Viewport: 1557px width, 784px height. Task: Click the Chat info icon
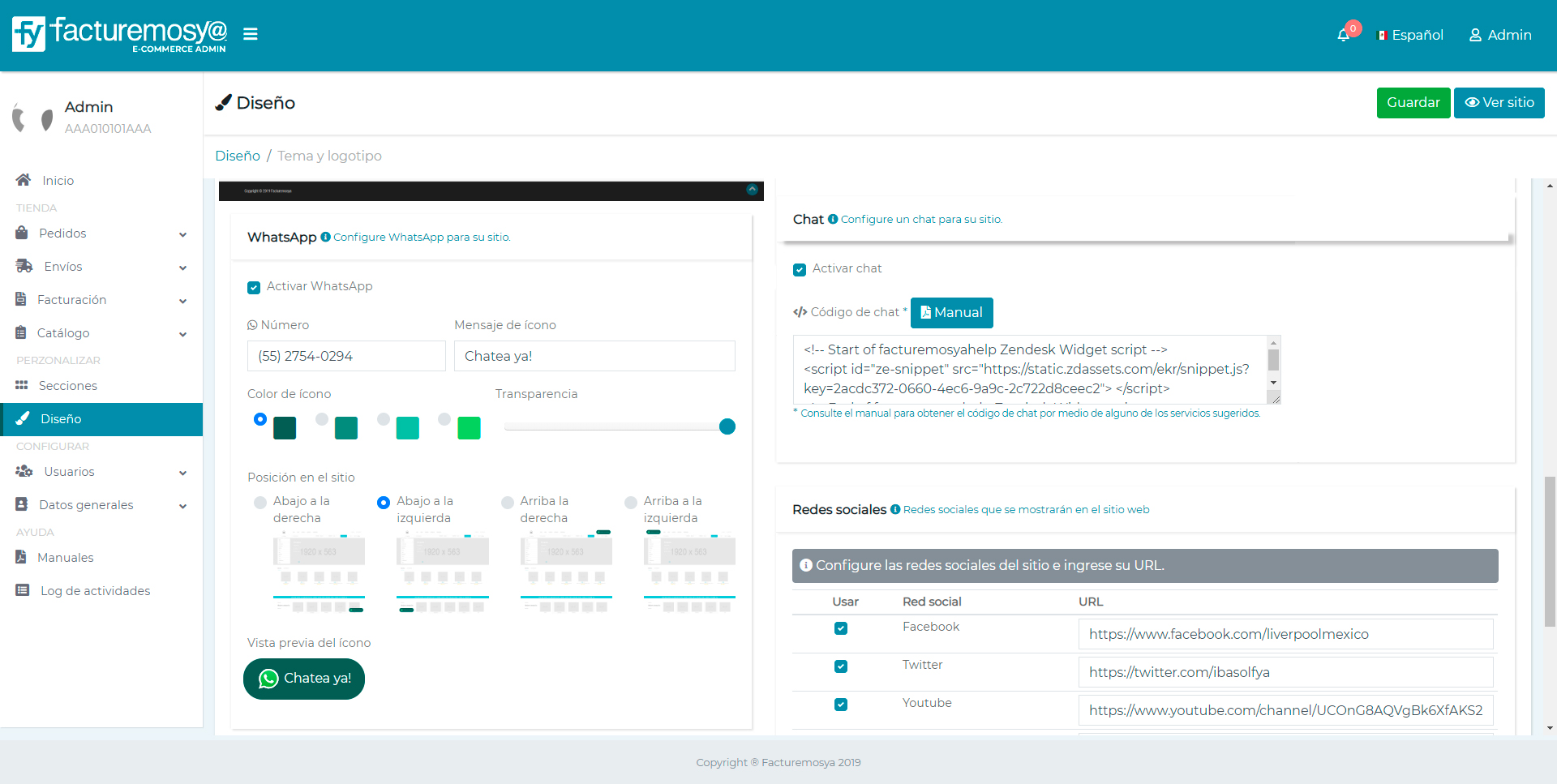tap(833, 219)
